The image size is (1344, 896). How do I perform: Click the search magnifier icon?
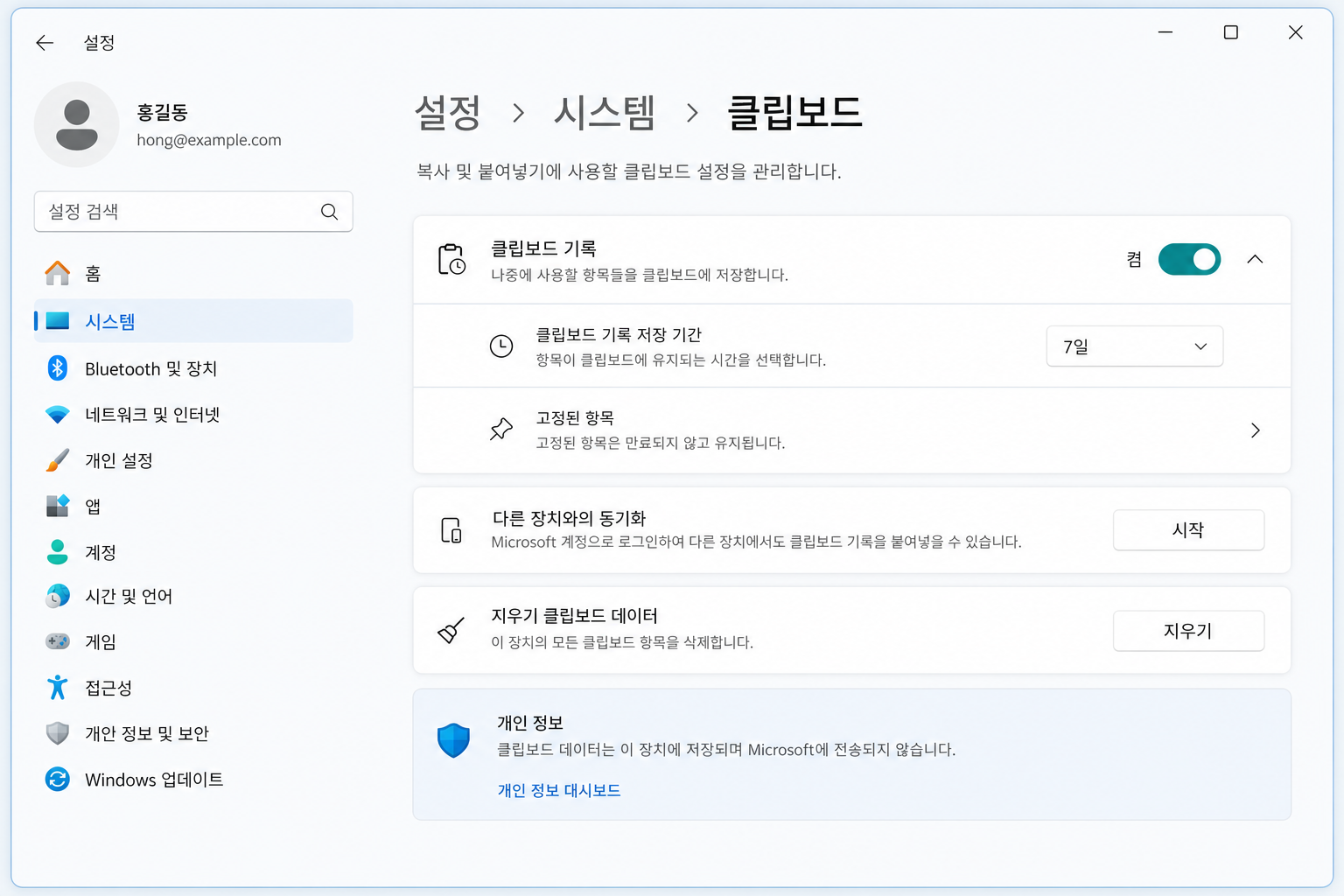click(329, 212)
